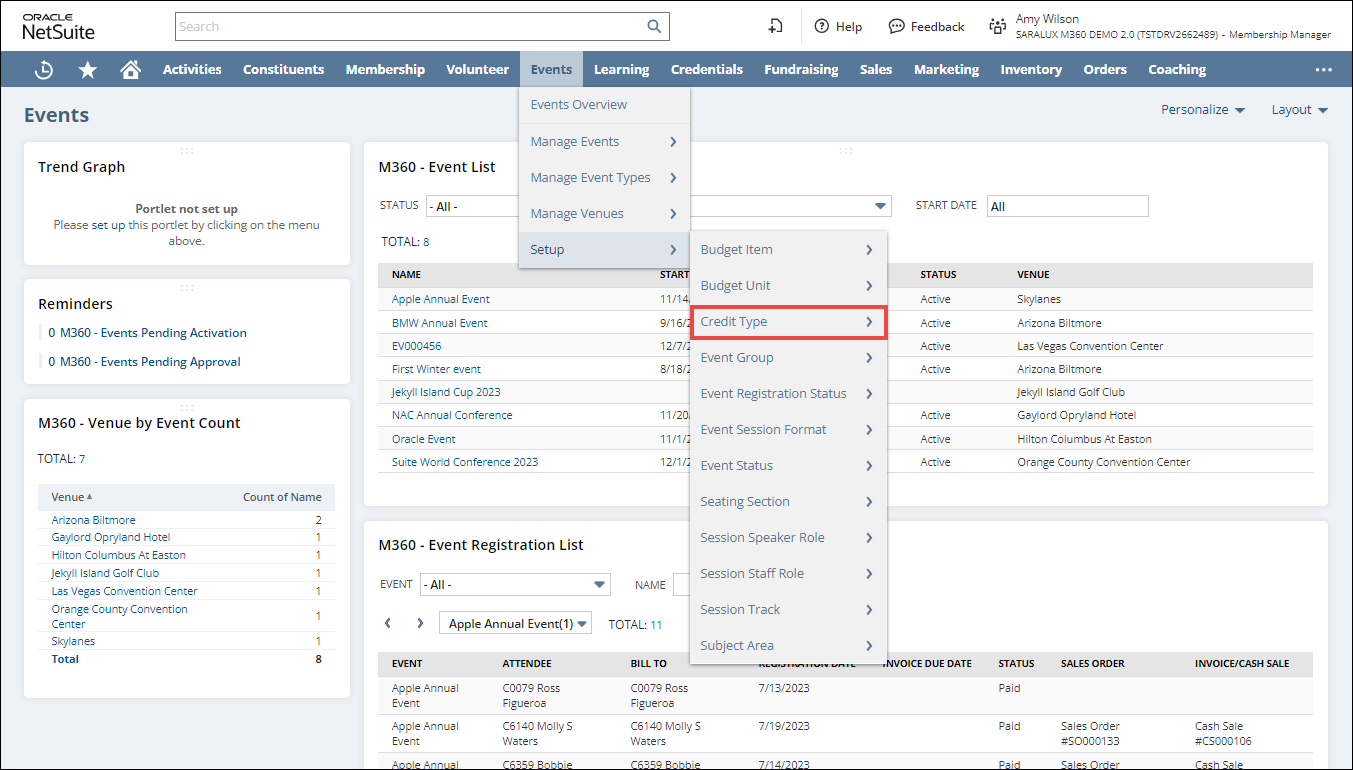1353x770 pixels.
Task: Click M360 - Events Pending Approval link
Action: click(x=150, y=362)
